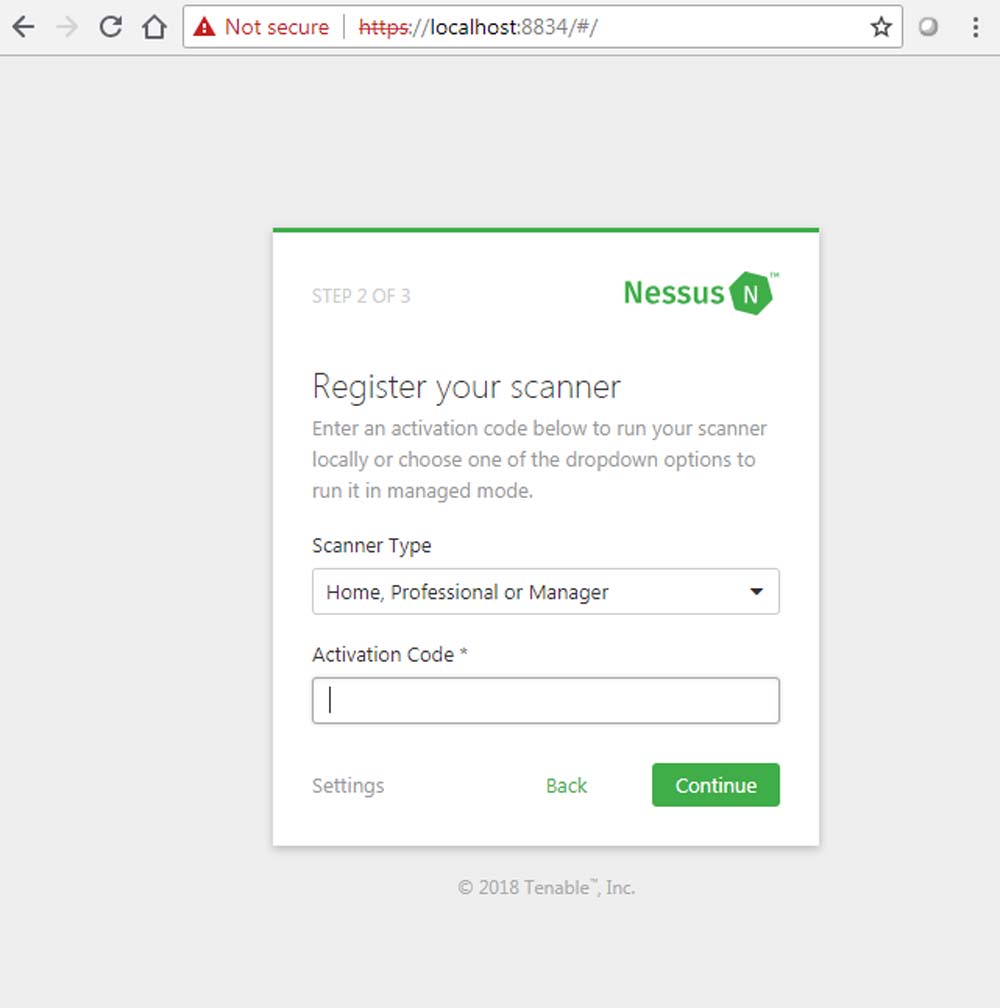1000x1008 pixels.
Task: Open the Settings link
Action: 348,786
